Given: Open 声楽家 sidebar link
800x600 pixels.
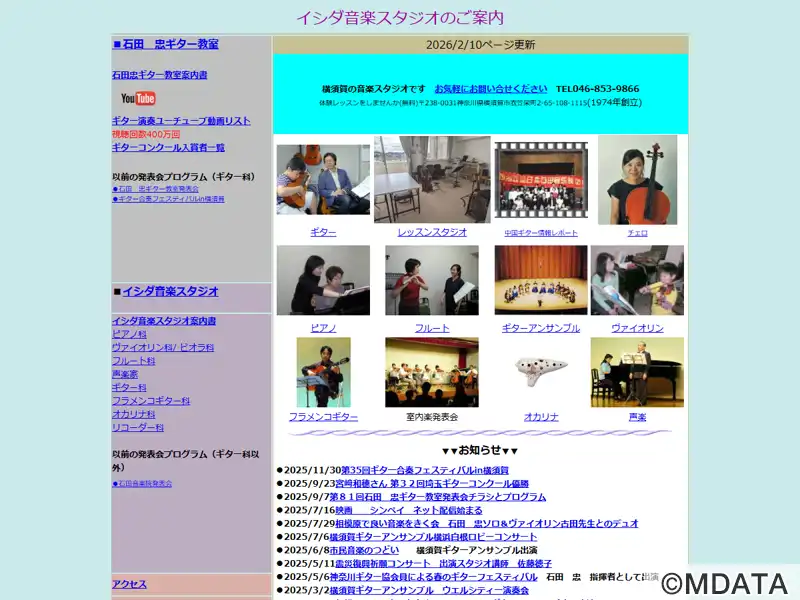Looking at the screenshot, I should [x=125, y=374].
